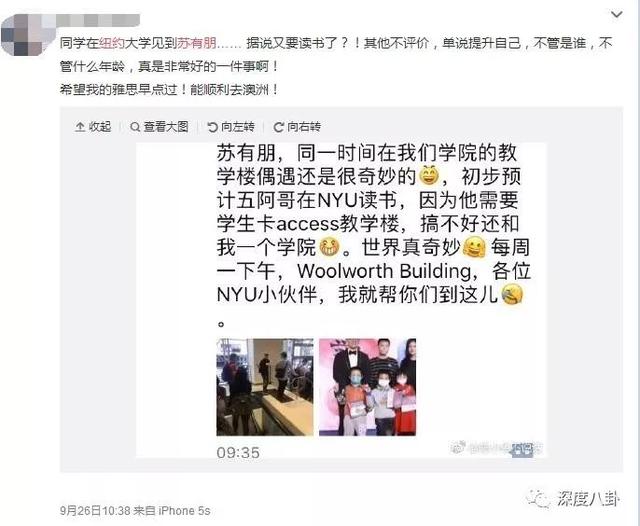Screen dimensions: 640x526
Task: Click 查看大图 to view large image
Action: pyautogui.click(x=166, y=127)
